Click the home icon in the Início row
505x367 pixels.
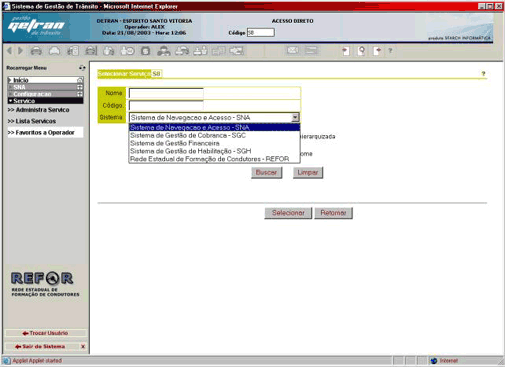(x=80, y=80)
